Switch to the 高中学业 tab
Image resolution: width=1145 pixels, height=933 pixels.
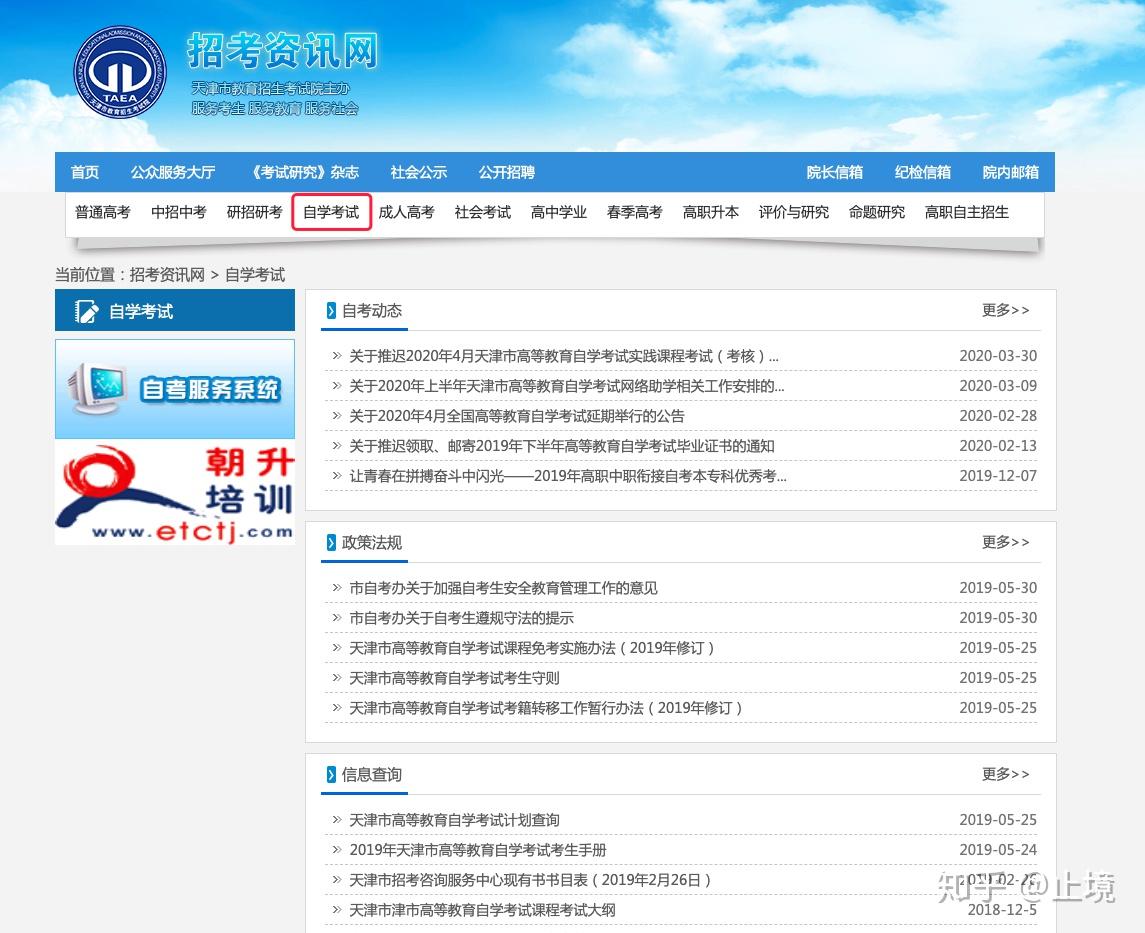(559, 212)
